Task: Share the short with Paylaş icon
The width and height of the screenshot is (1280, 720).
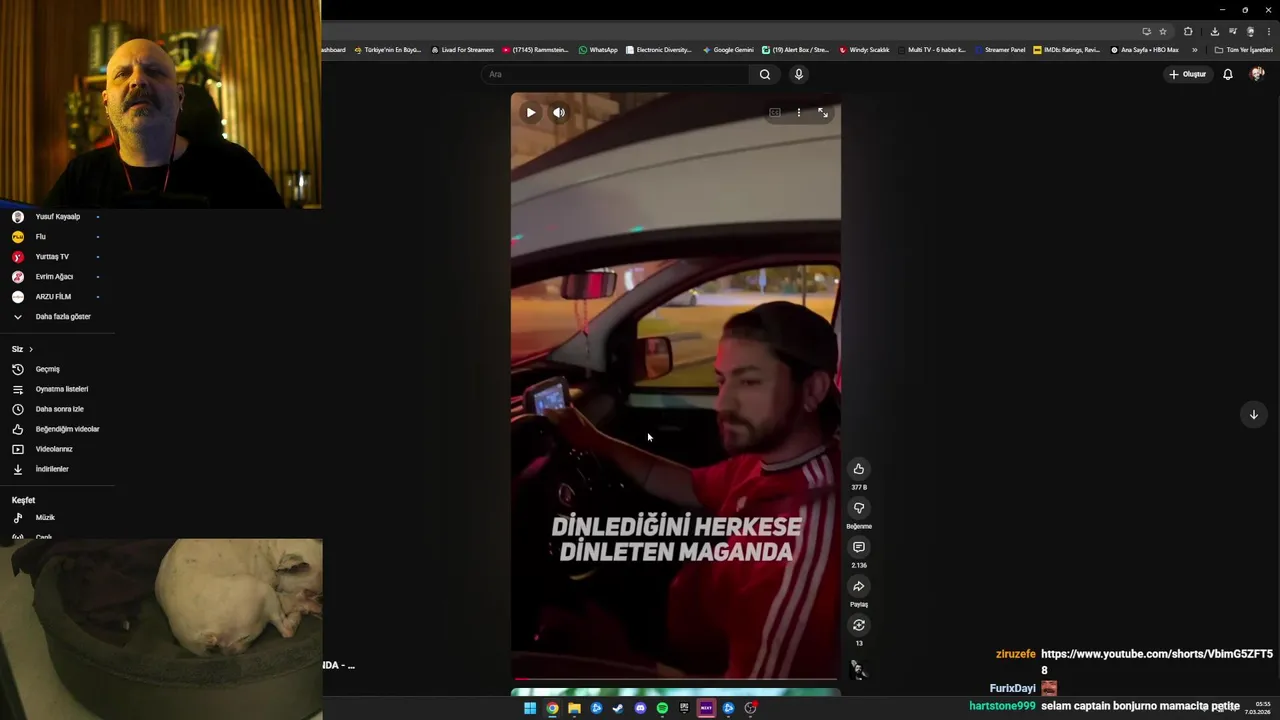Action: [x=858, y=586]
